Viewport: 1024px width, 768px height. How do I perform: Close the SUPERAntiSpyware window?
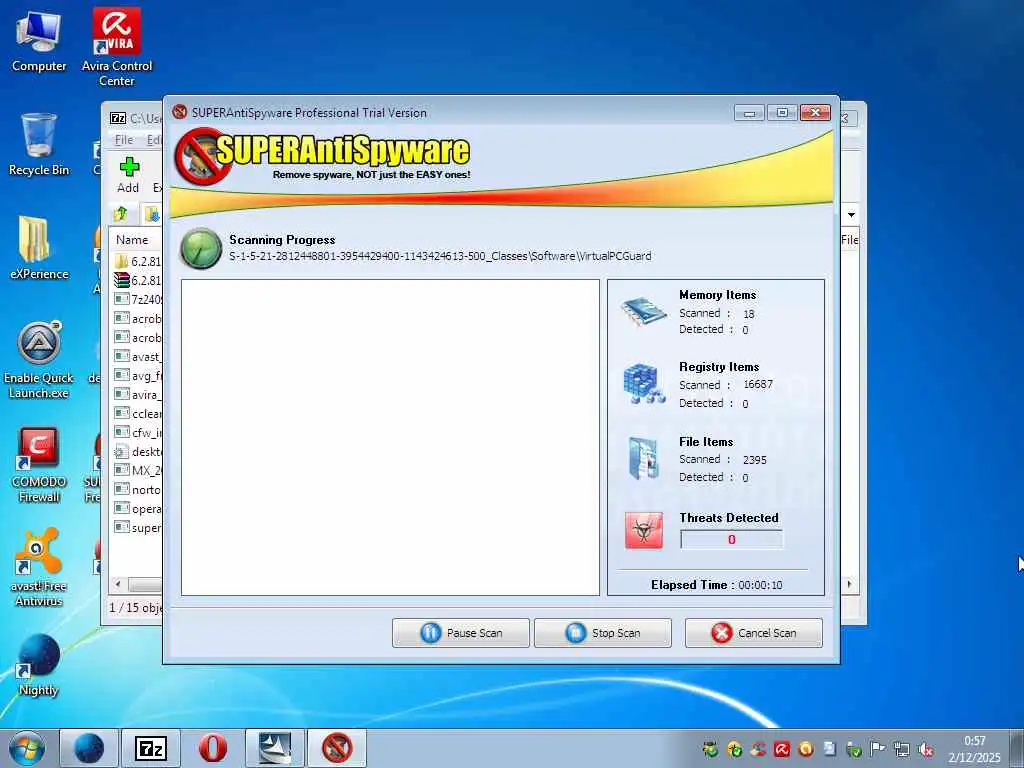815,113
